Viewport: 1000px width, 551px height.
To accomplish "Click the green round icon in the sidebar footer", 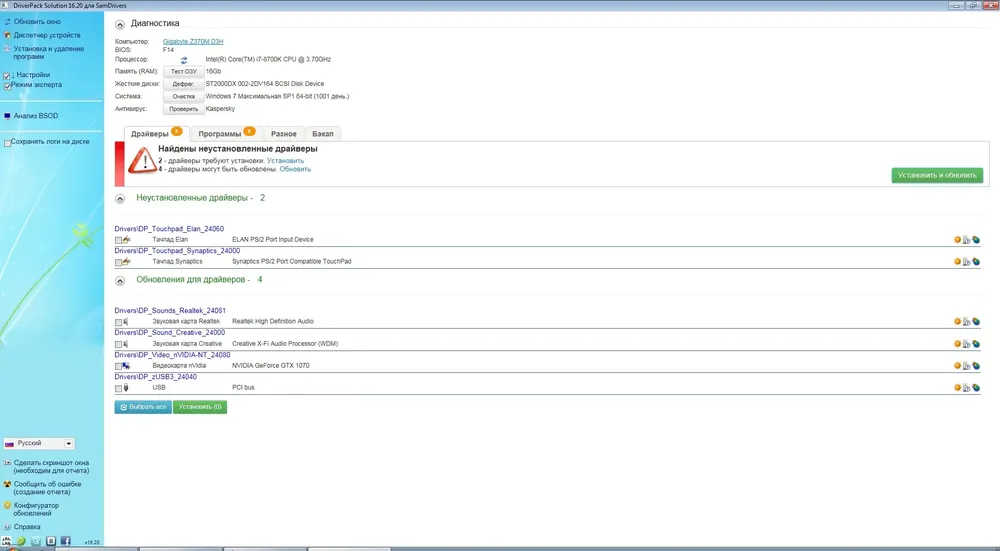I will point(21,541).
